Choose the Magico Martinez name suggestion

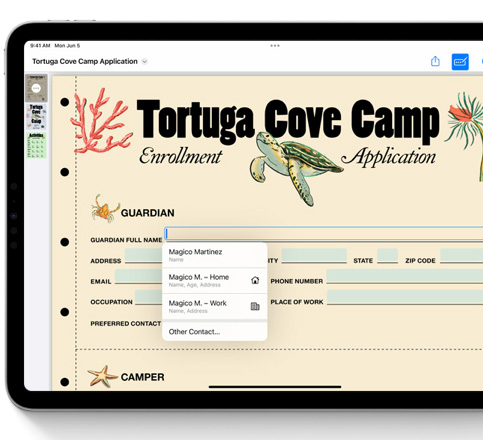tap(215, 255)
